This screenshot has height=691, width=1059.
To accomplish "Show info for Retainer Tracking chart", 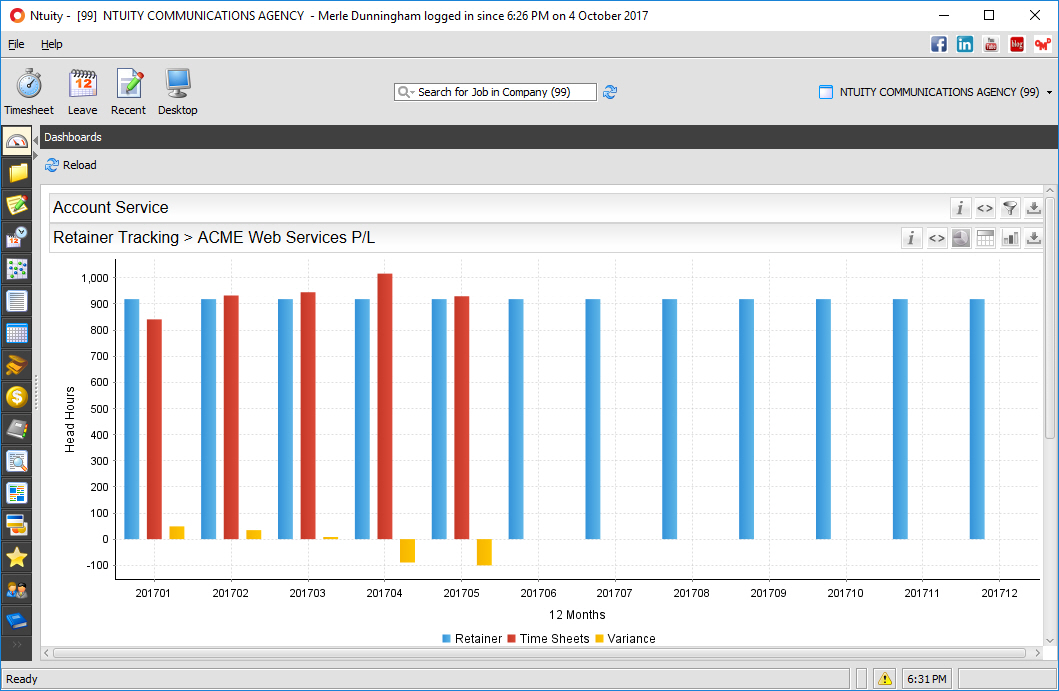I will [x=911, y=238].
